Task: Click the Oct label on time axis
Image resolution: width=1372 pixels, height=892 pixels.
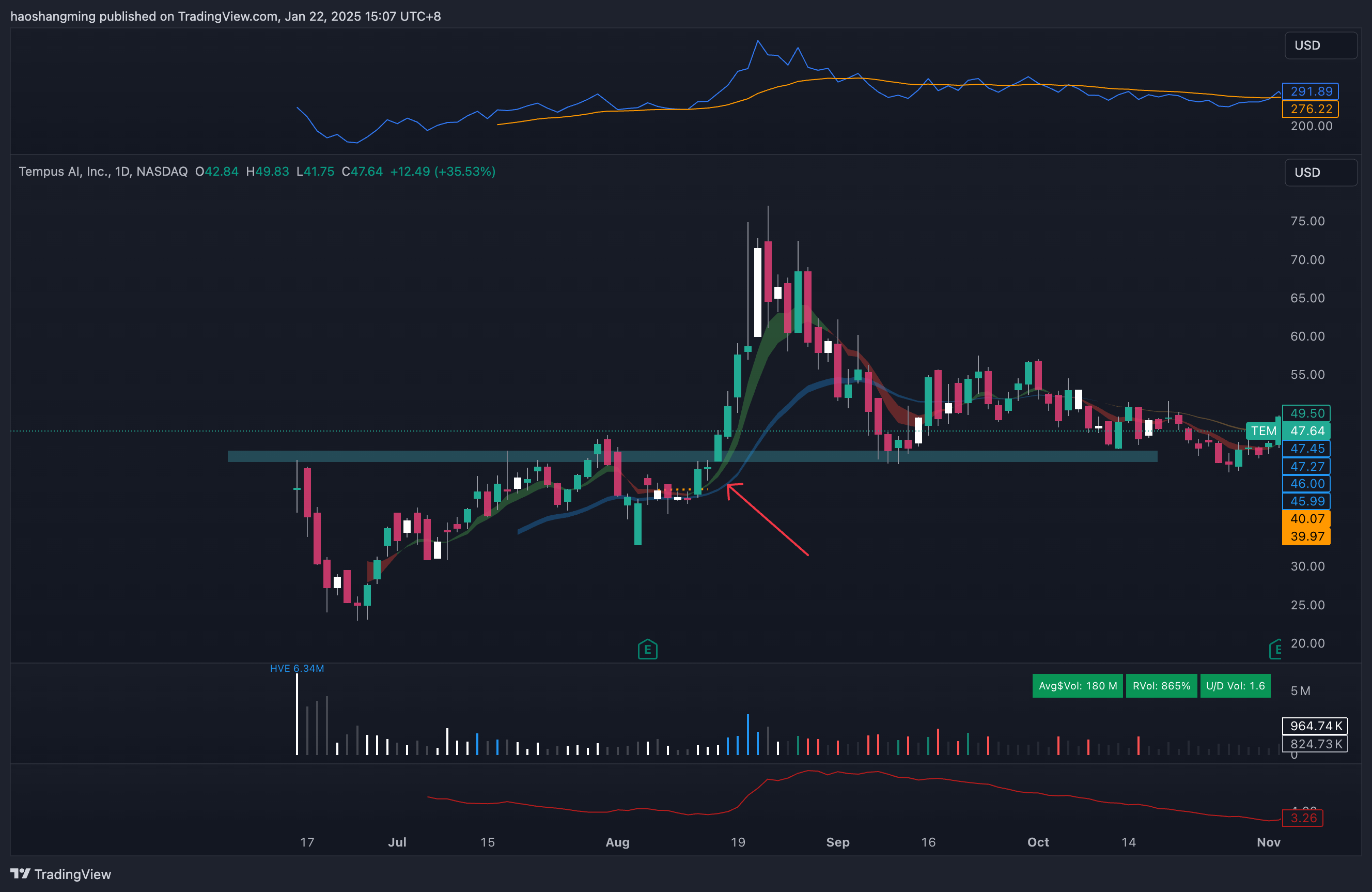Action: pyautogui.click(x=1038, y=842)
